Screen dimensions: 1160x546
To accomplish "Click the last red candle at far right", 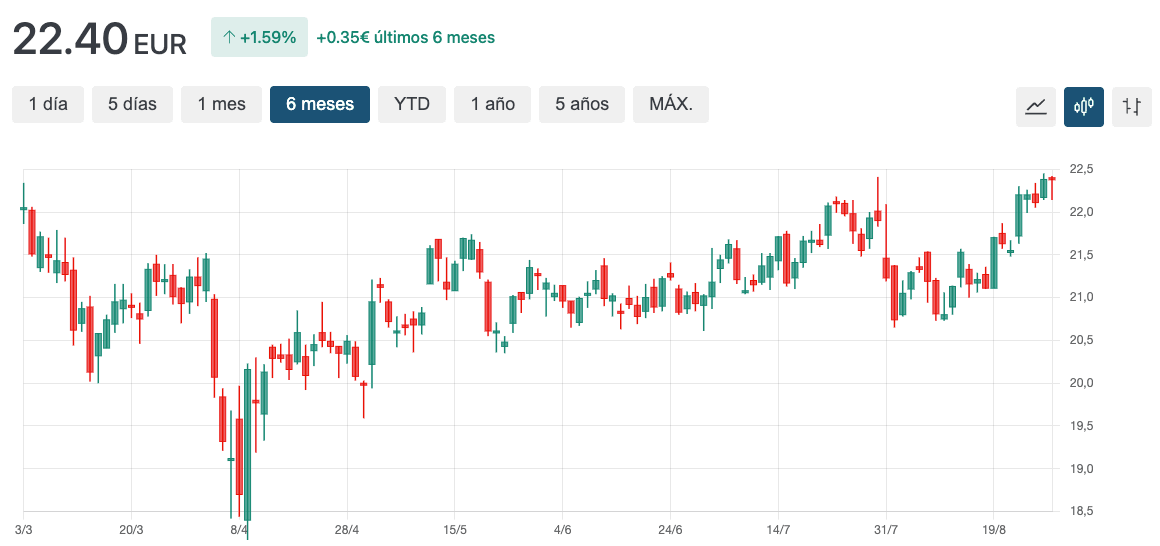I will 1052,180.
